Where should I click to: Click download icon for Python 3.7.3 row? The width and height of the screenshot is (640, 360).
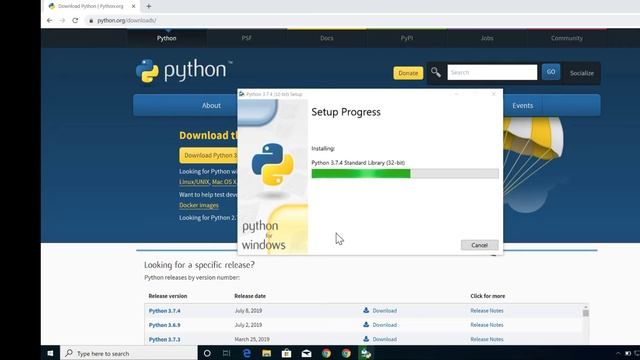click(366, 339)
